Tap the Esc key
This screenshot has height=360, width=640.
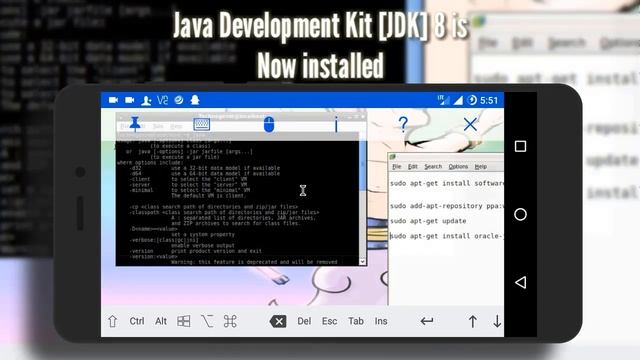tap(329, 321)
